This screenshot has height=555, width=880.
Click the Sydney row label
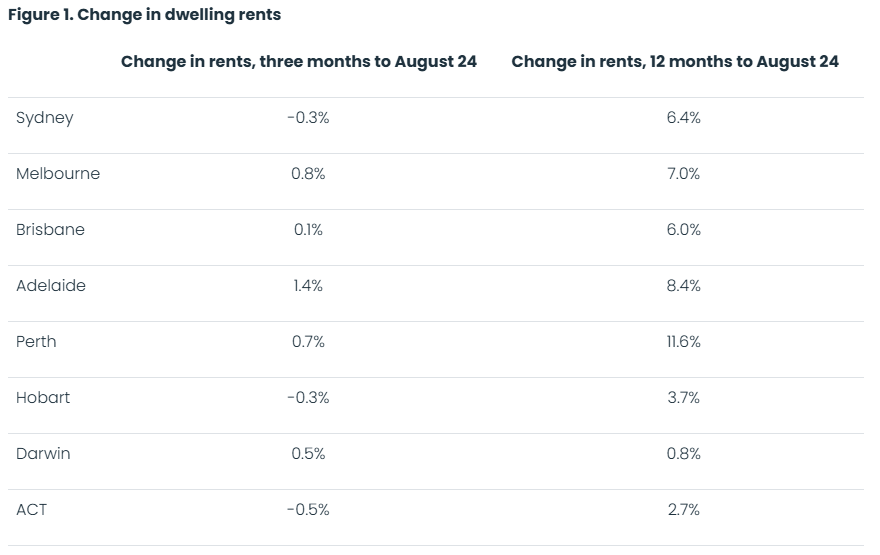coord(44,118)
